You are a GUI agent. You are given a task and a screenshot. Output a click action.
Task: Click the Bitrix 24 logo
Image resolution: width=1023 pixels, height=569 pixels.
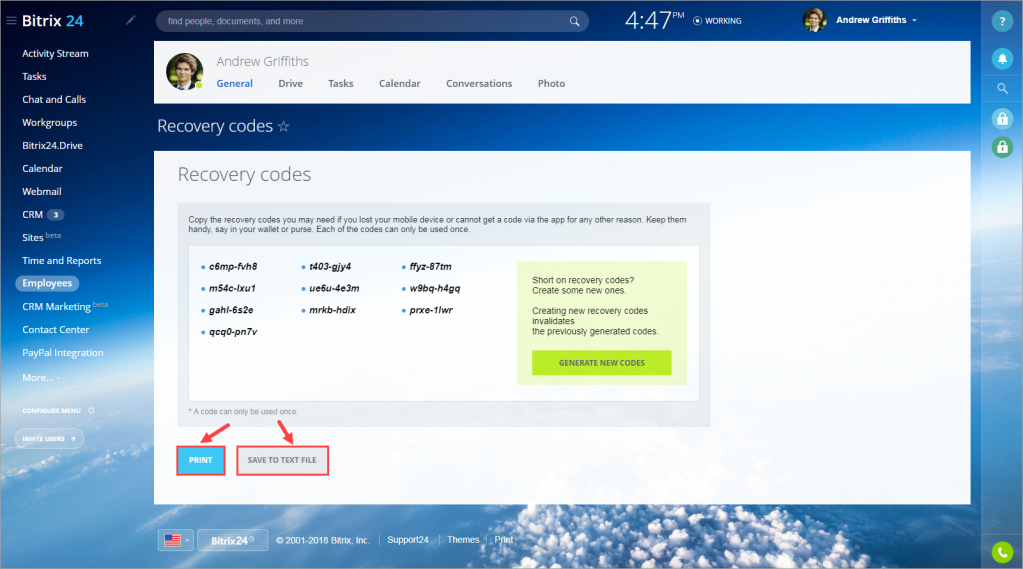[x=53, y=21]
